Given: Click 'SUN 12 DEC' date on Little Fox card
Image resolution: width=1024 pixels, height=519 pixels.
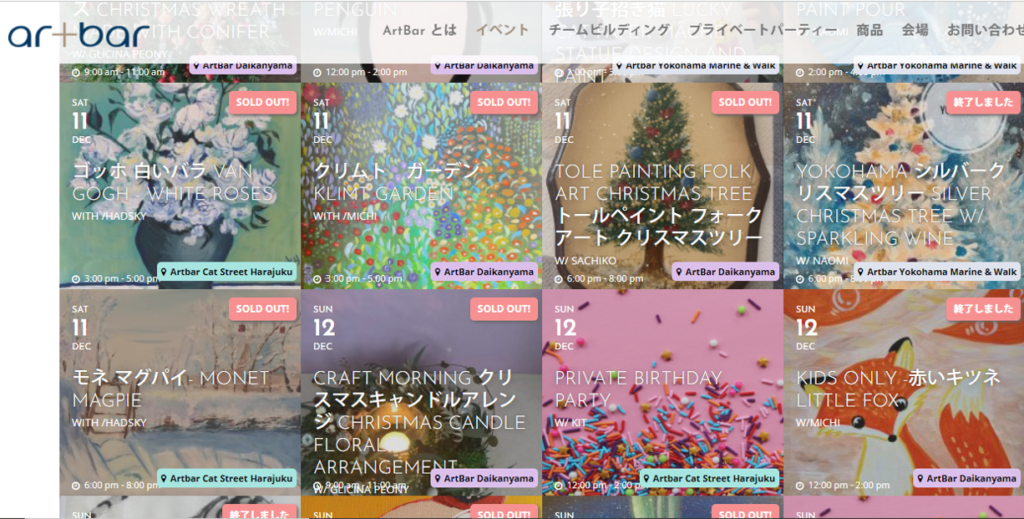Looking at the screenshot, I should coord(806,328).
